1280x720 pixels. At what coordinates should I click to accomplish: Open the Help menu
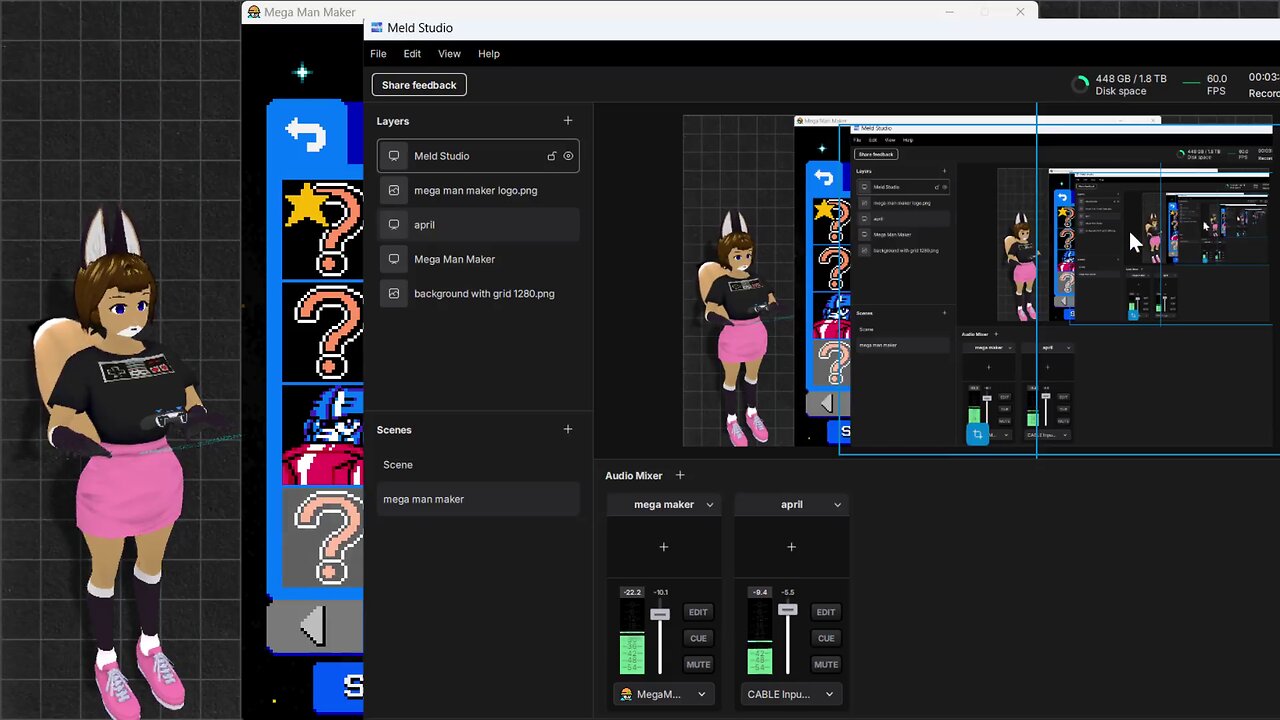pos(489,54)
